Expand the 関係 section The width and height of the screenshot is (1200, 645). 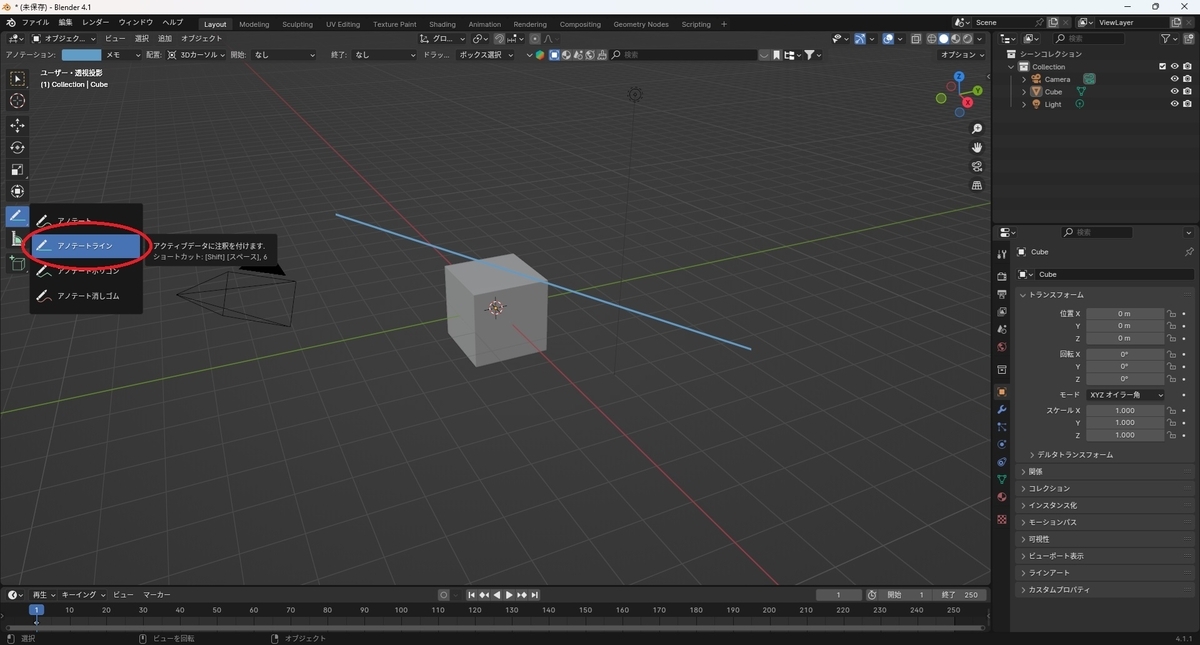click(x=1036, y=471)
